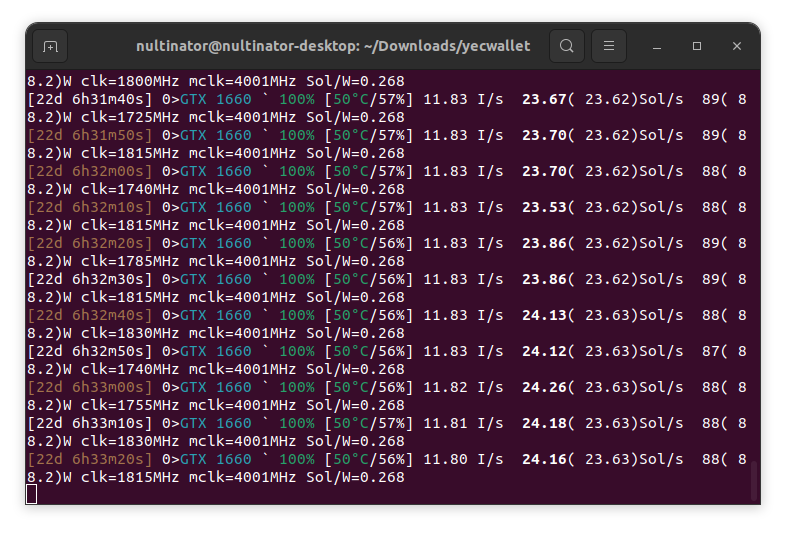Click the terminal scrollbar thumb
The height and width of the screenshot is (533, 786).
pos(754,480)
